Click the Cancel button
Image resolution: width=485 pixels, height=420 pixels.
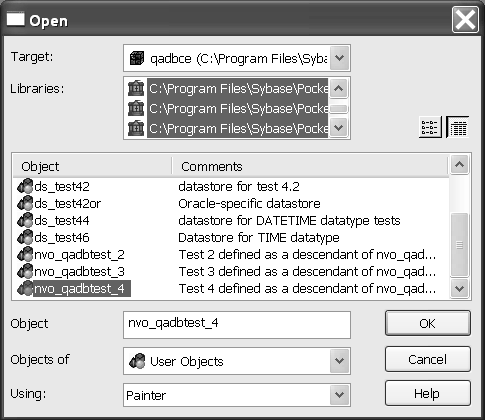pos(428,359)
